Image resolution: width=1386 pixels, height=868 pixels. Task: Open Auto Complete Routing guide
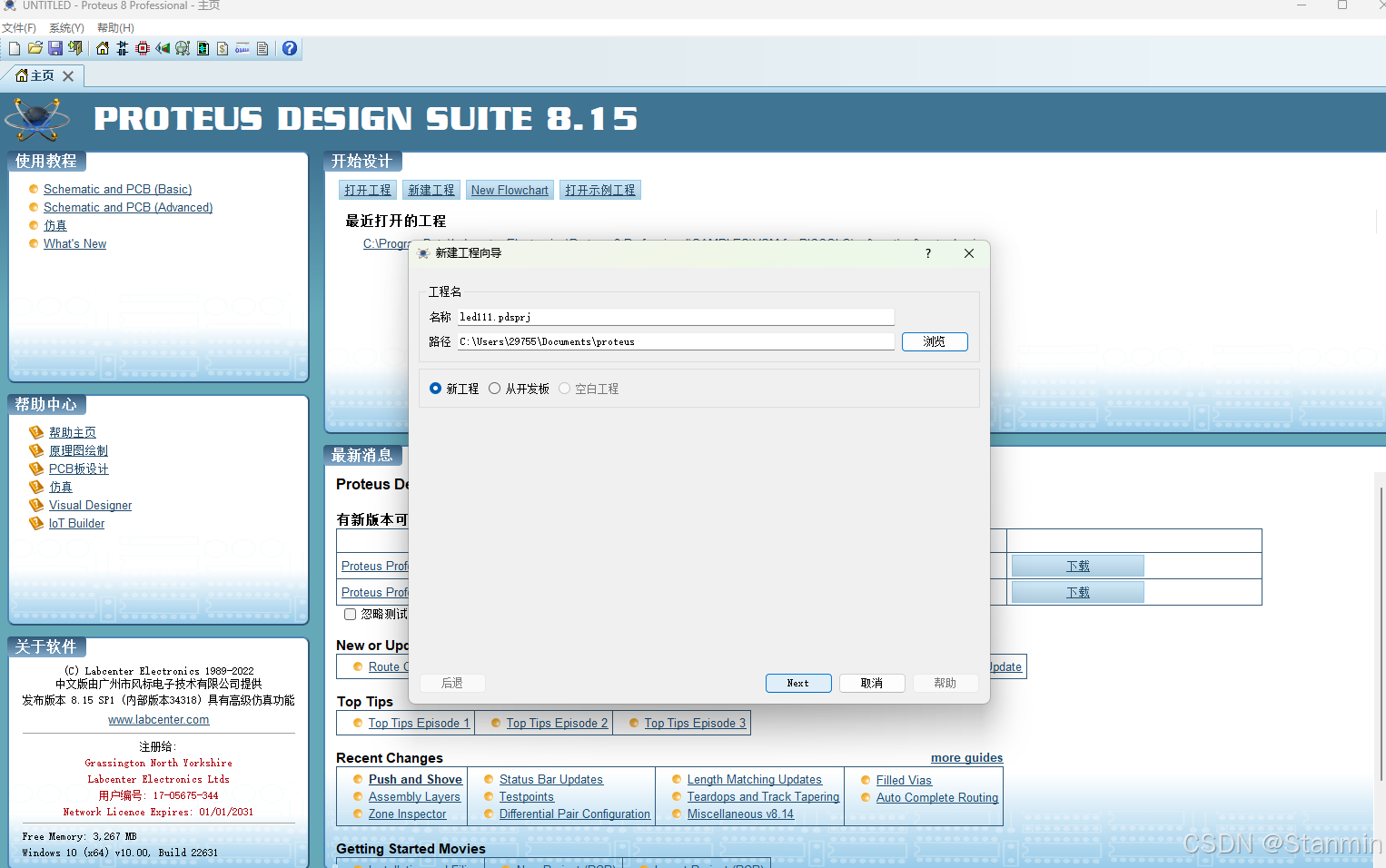(x=937, y=797)
